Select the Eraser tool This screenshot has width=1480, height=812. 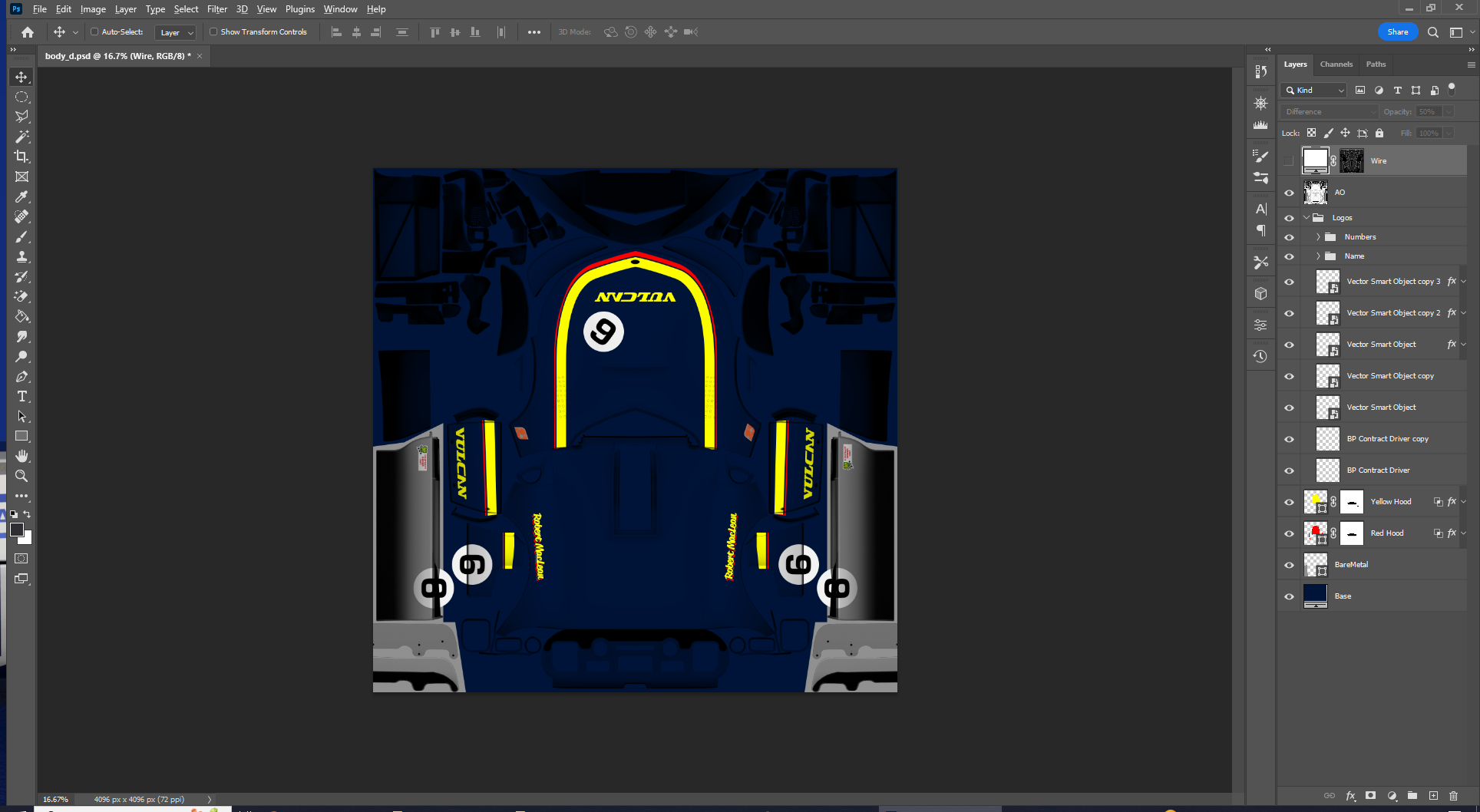(x=21, y=296)
